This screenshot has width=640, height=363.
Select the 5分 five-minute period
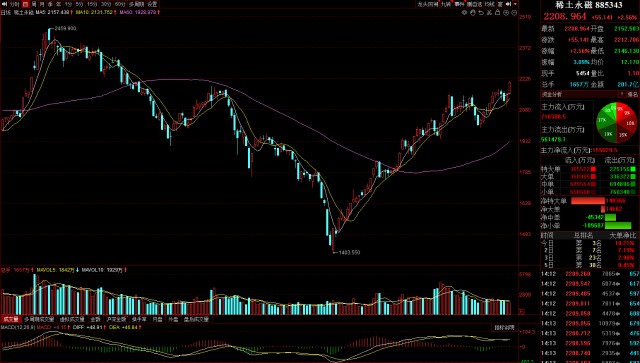79,4
